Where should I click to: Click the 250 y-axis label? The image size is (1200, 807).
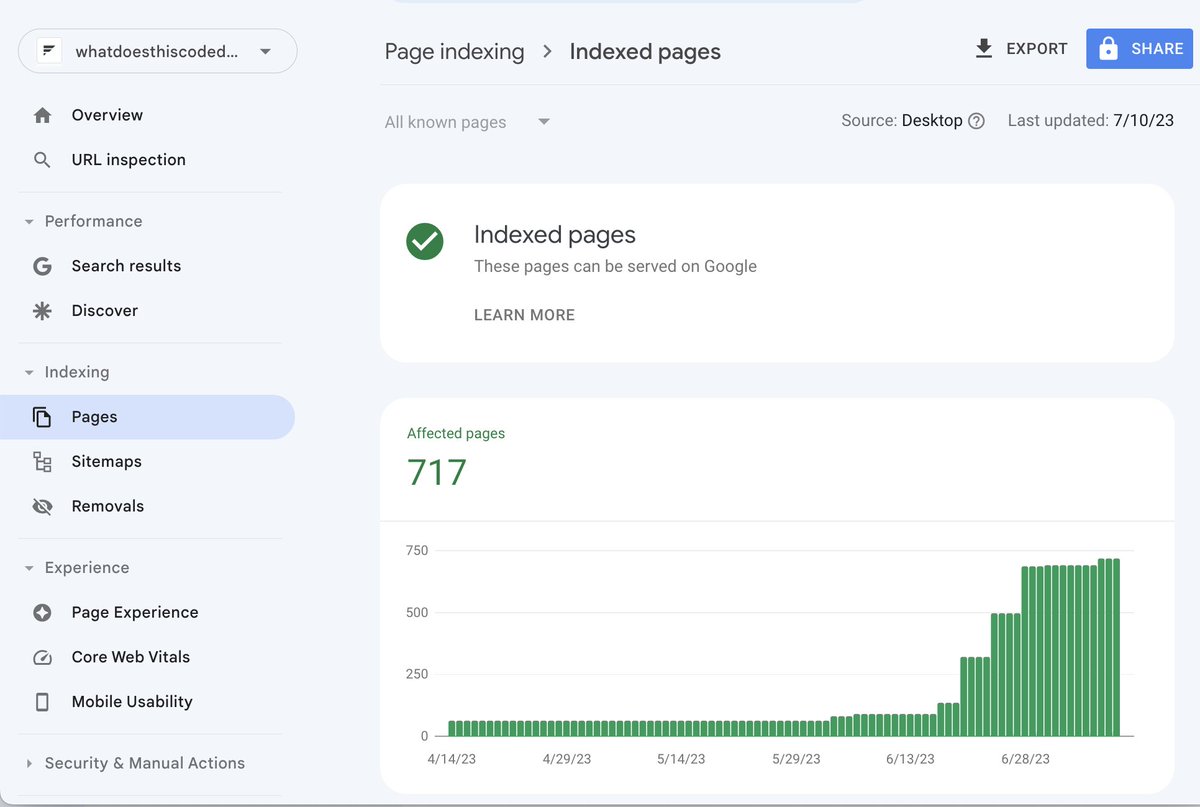pos(417,675)
